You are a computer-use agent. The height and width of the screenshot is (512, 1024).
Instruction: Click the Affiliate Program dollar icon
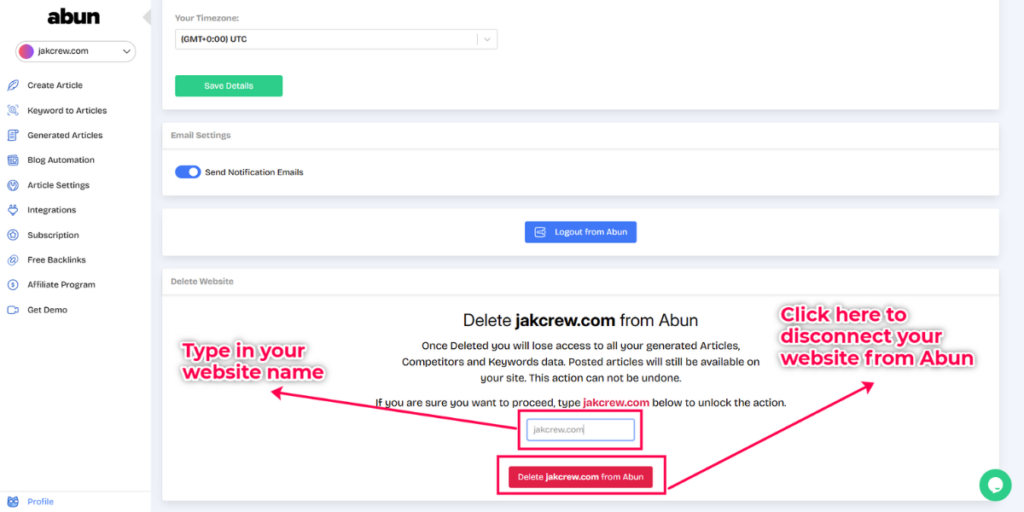[x=12, y=285]
